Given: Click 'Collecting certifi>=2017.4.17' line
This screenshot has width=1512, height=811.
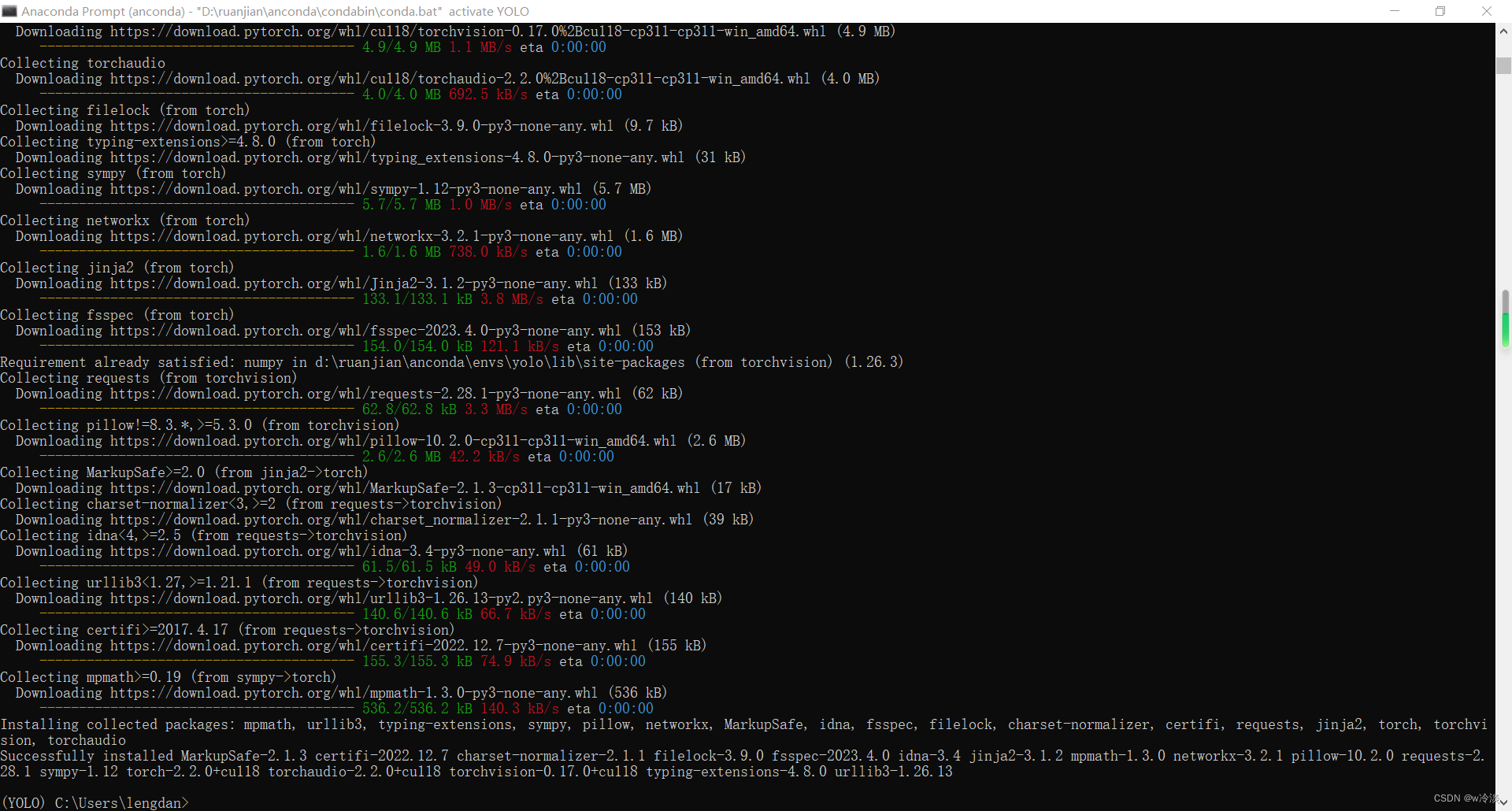Looking at the screenshot, I should click(228, 630).
